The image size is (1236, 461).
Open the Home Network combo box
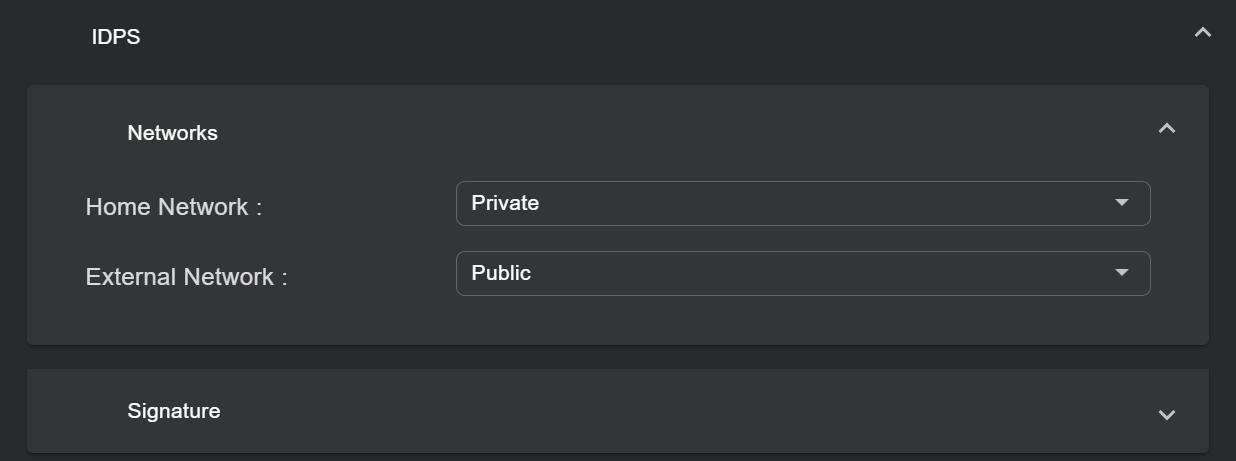tap(802, 203)
